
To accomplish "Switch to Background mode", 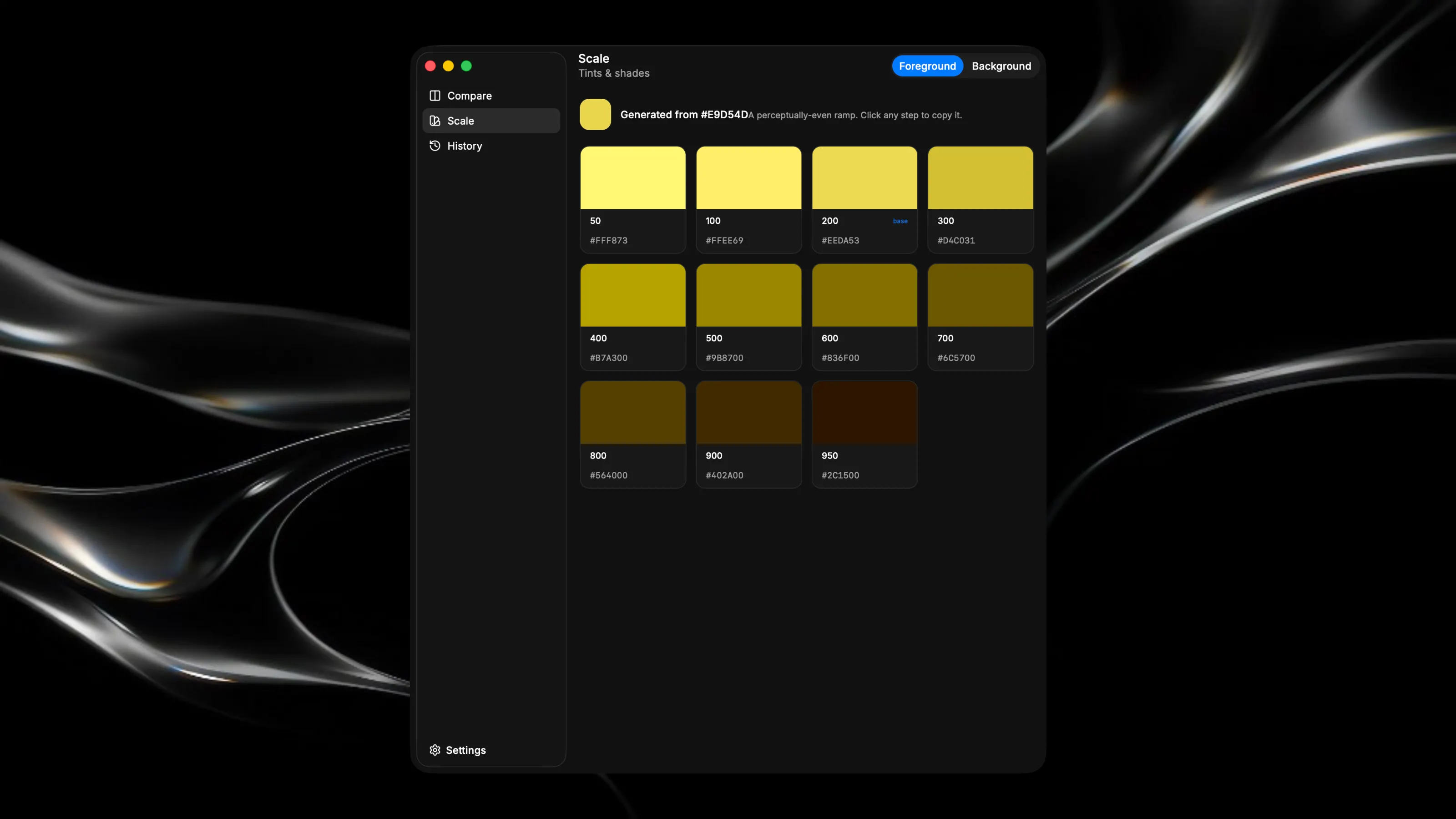I will coord(1001,66).
